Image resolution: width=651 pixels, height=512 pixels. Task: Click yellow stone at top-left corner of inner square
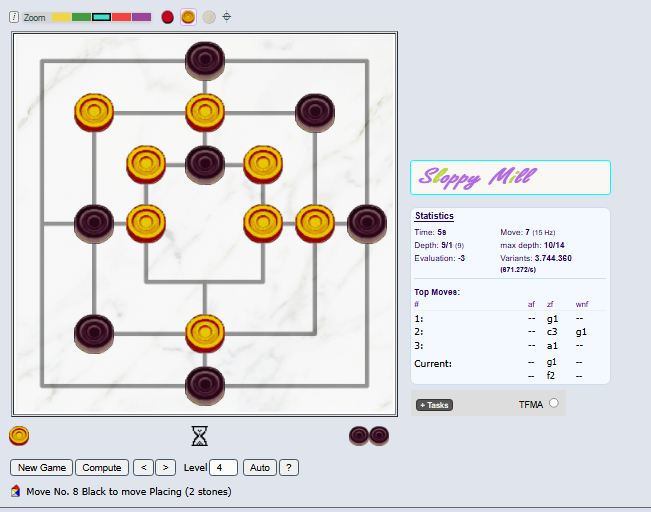(x=146, y=164)
